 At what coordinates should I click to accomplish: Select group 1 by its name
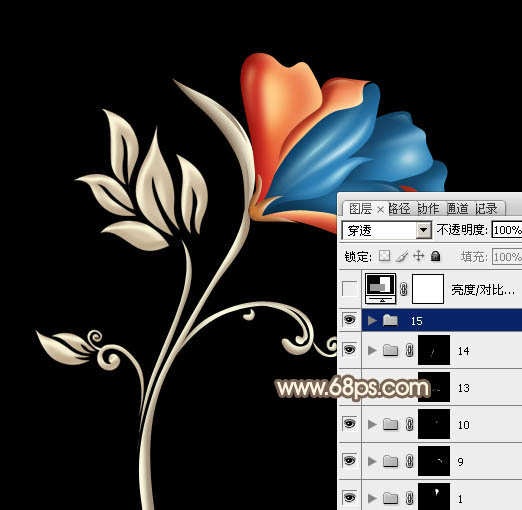click(x=460, y=499)
